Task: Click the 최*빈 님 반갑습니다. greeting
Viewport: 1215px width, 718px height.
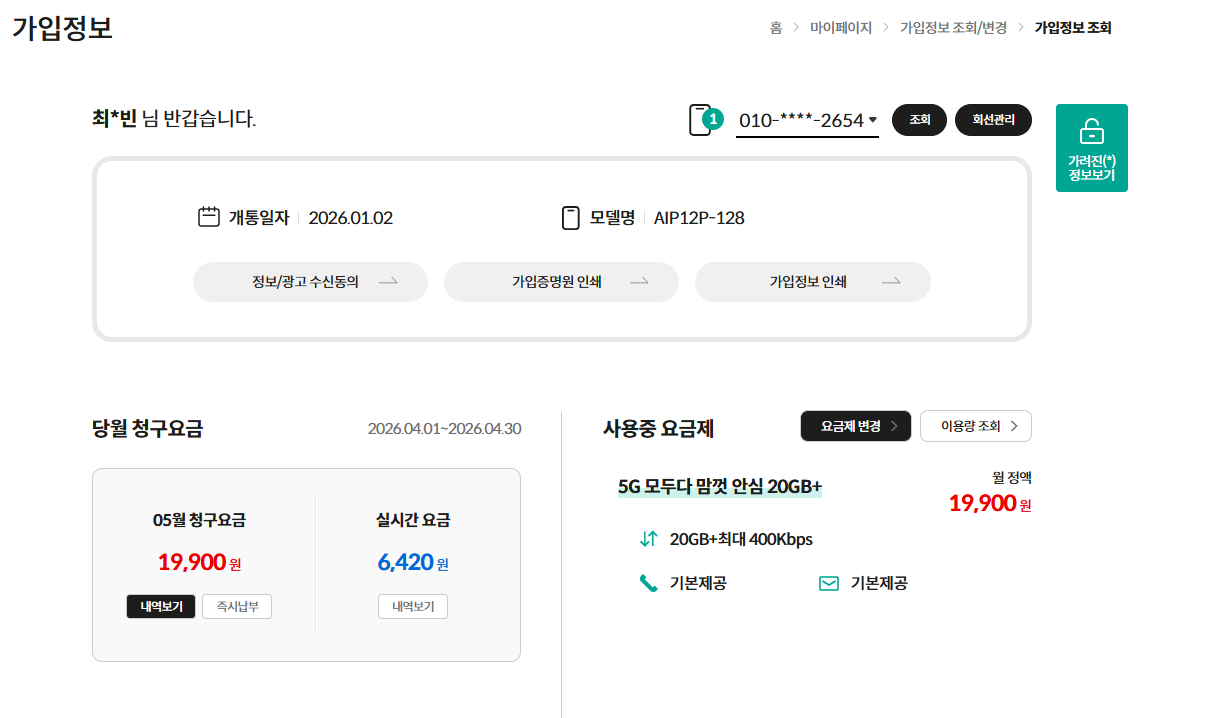Action: [x=174, y=119]
